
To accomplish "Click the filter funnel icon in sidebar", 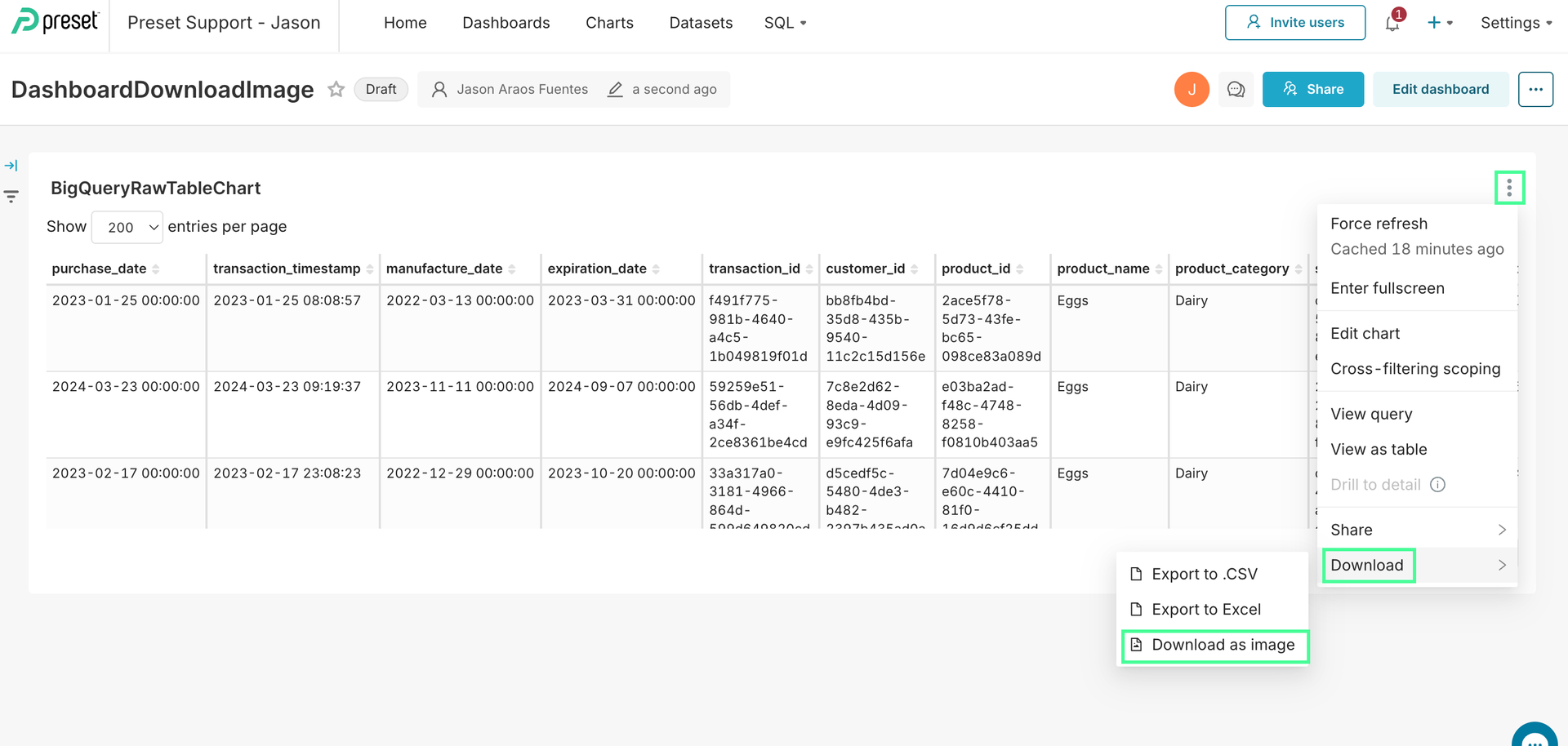I will point(11,196).
